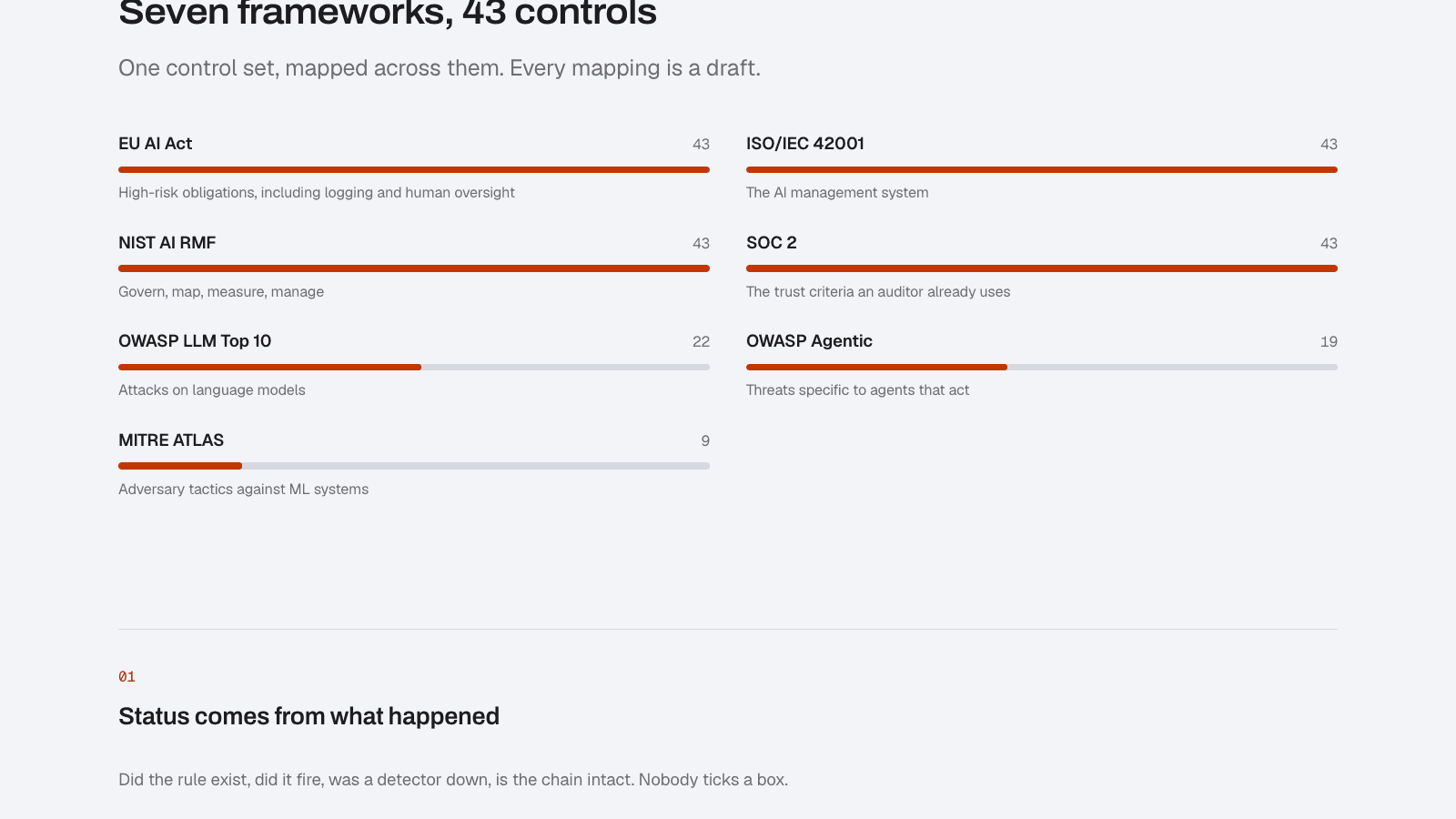Click the ISO/IEC 42001 framework title

pos(805,144)
